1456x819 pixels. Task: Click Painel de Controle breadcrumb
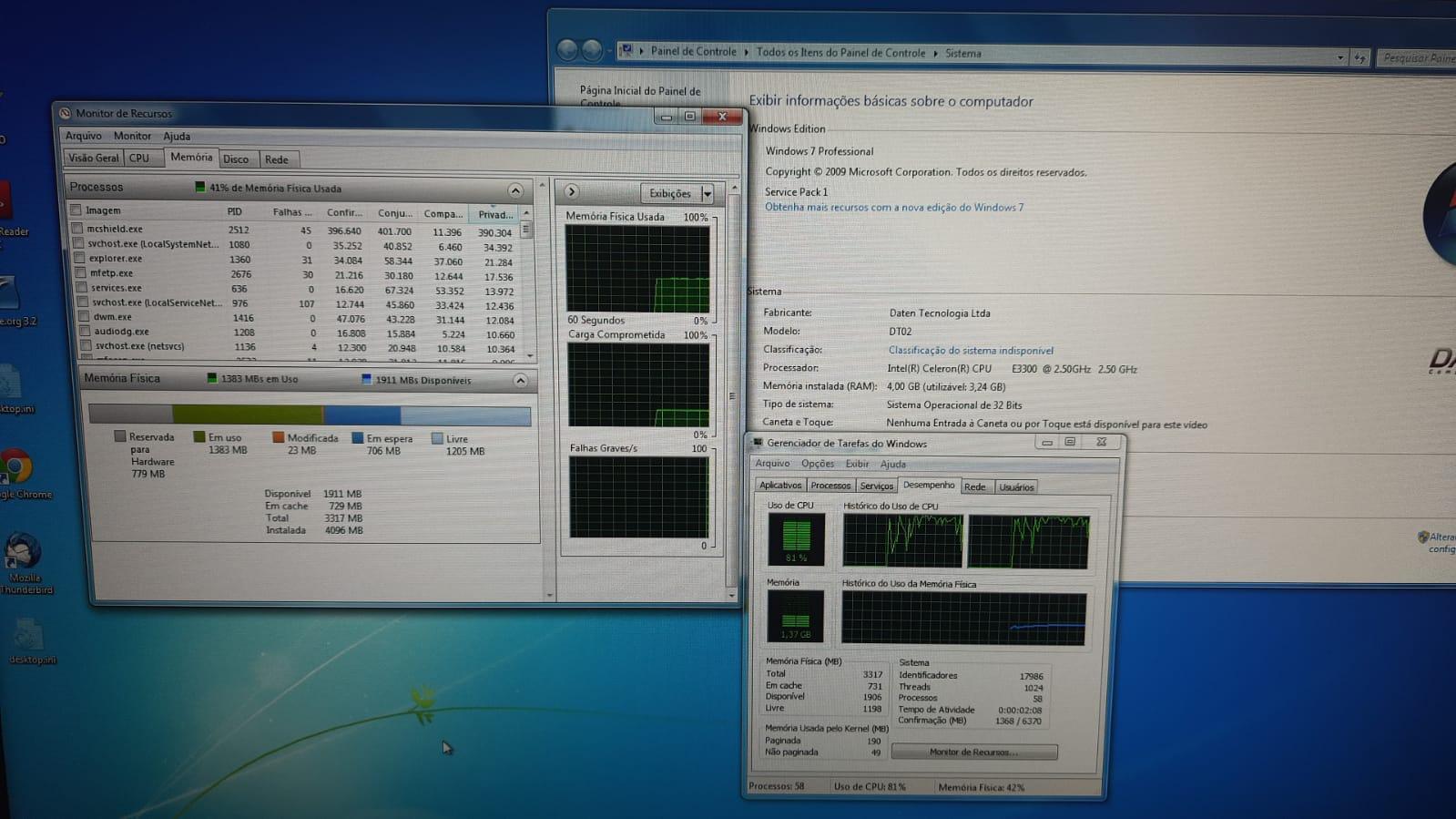pos(693,52)
